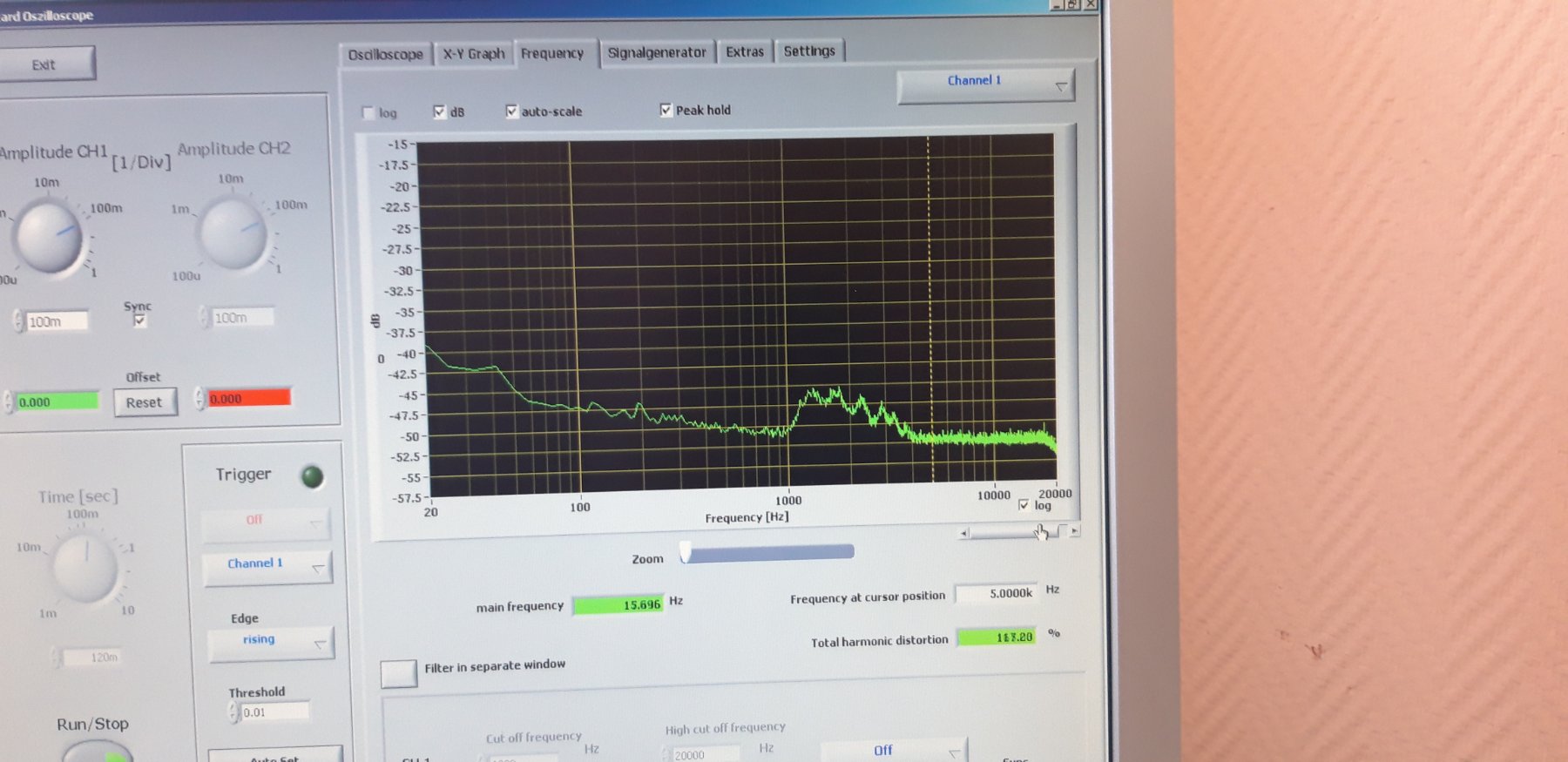Click the Amplitude CH2 knob
1568x762 pixels.
[x=233, y=233]
